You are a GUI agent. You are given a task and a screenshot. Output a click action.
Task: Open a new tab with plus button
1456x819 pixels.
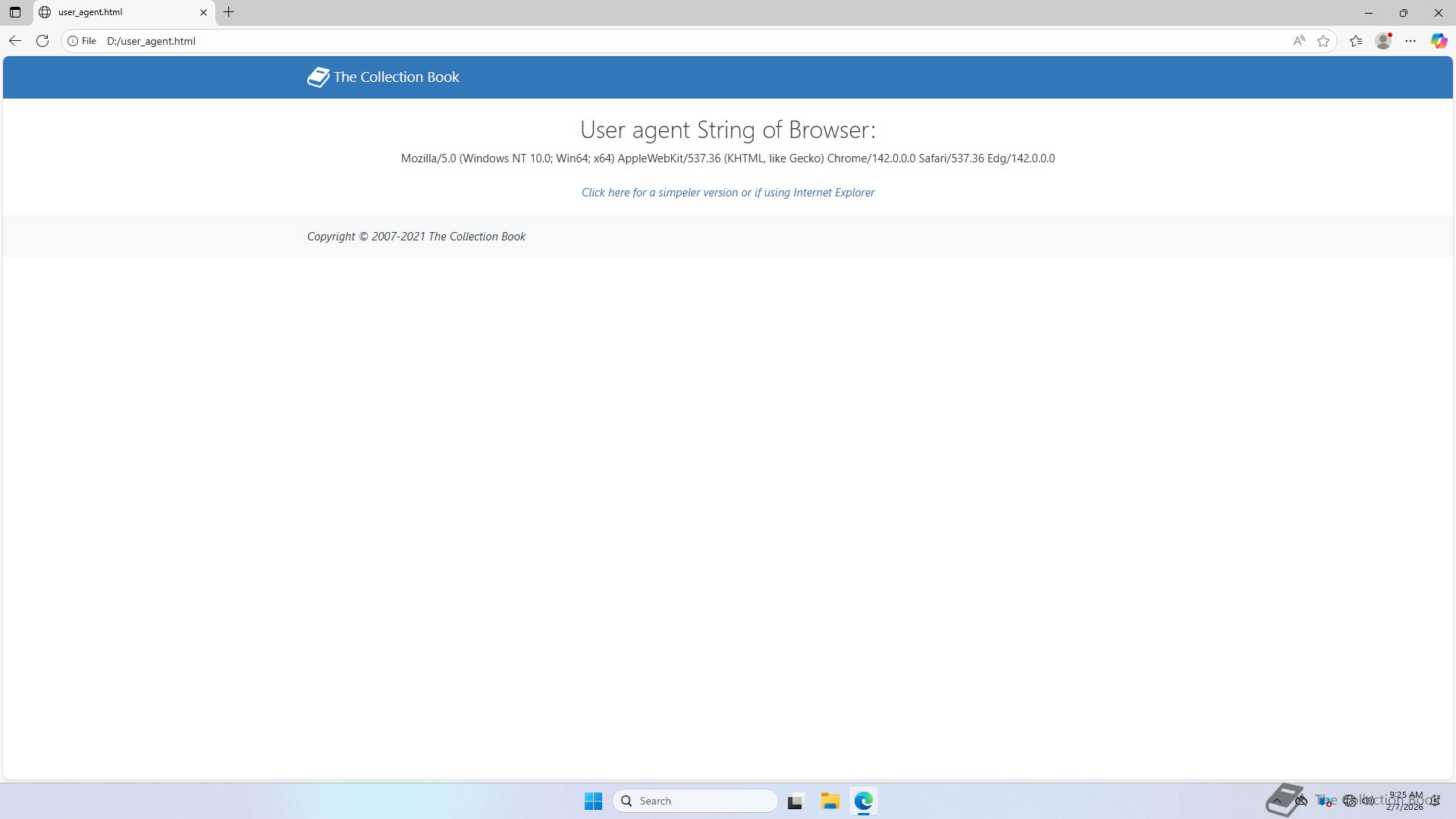coord(228,12)
